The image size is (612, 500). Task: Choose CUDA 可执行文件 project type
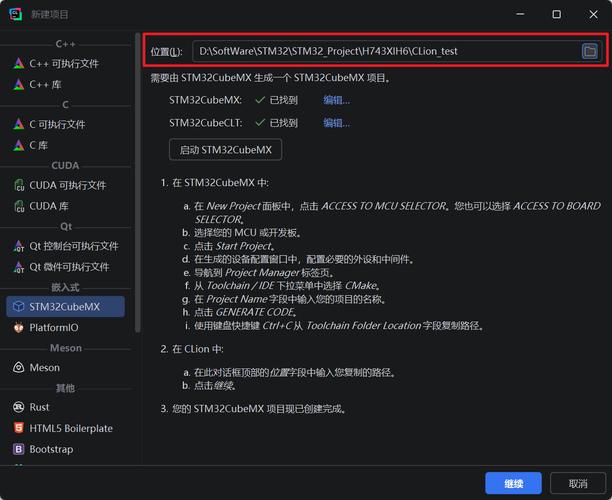[66, 185]
